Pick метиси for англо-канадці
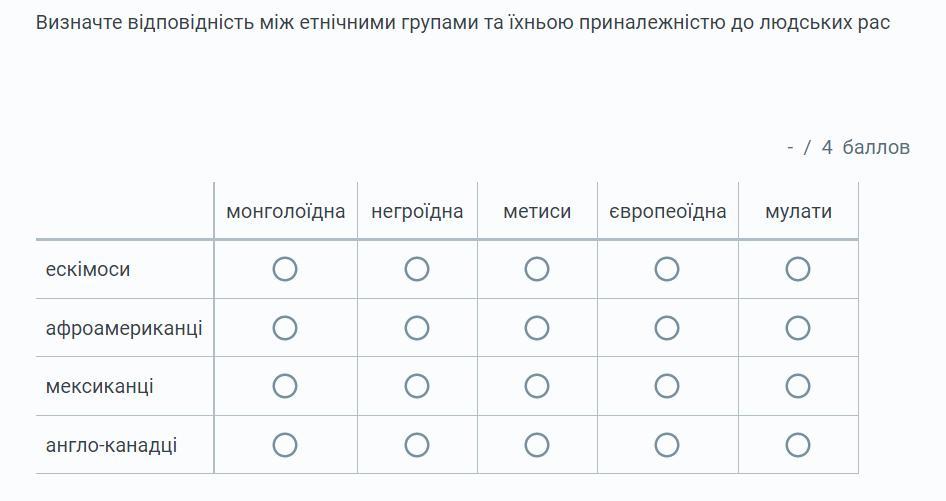Viewport: 946px width, 501px height. click(537, 445)
